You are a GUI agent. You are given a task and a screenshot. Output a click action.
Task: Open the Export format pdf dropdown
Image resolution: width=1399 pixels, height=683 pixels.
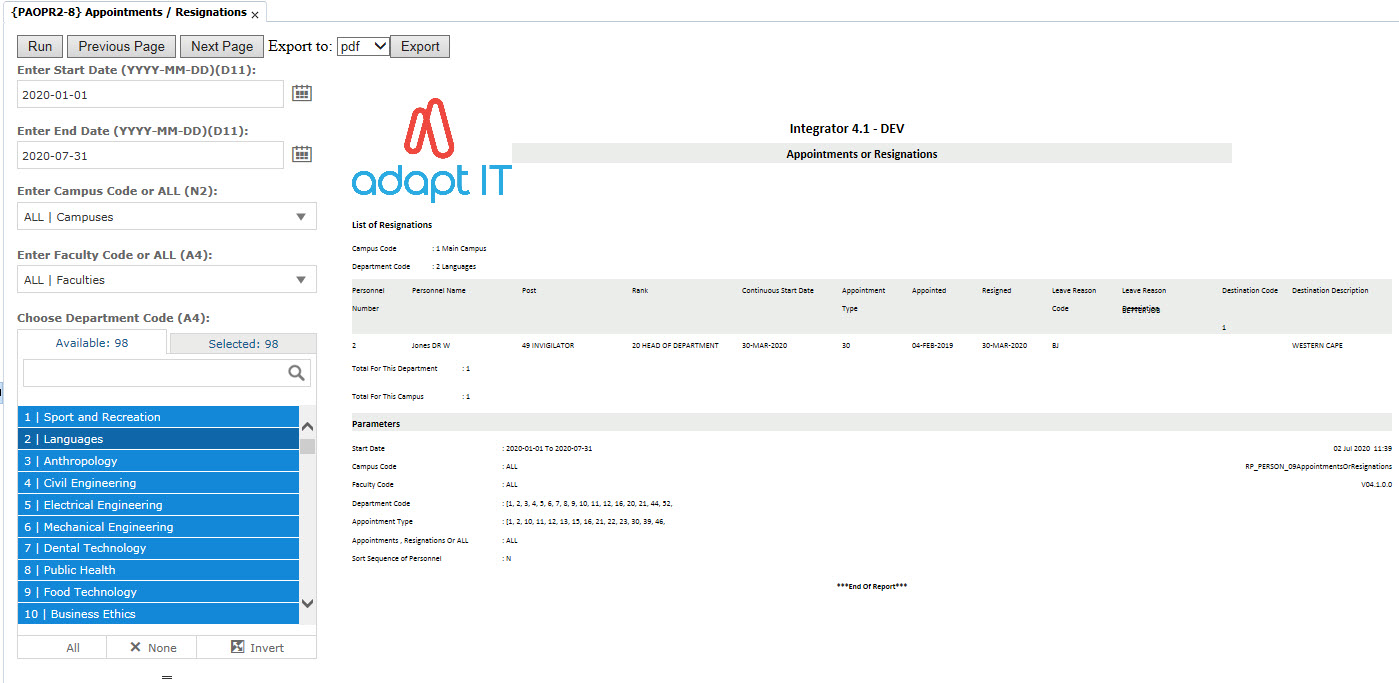(x=363, y=46)
